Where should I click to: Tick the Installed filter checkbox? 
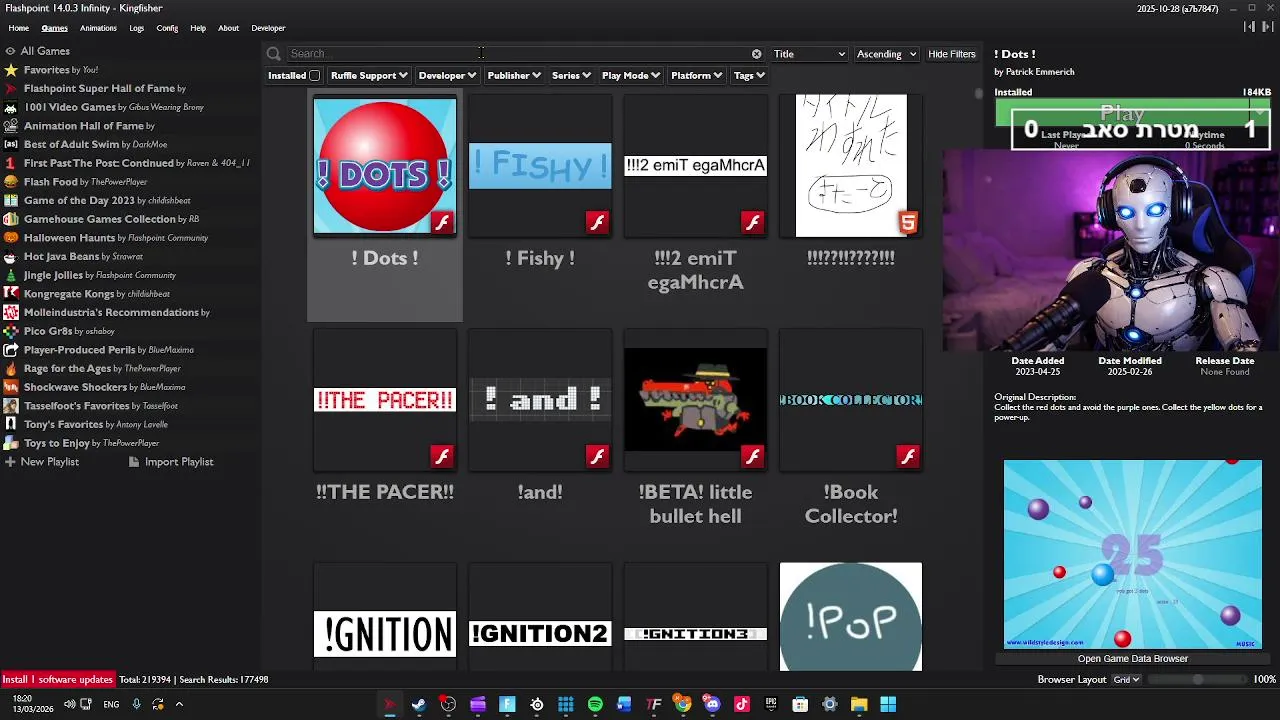(314, 76)
